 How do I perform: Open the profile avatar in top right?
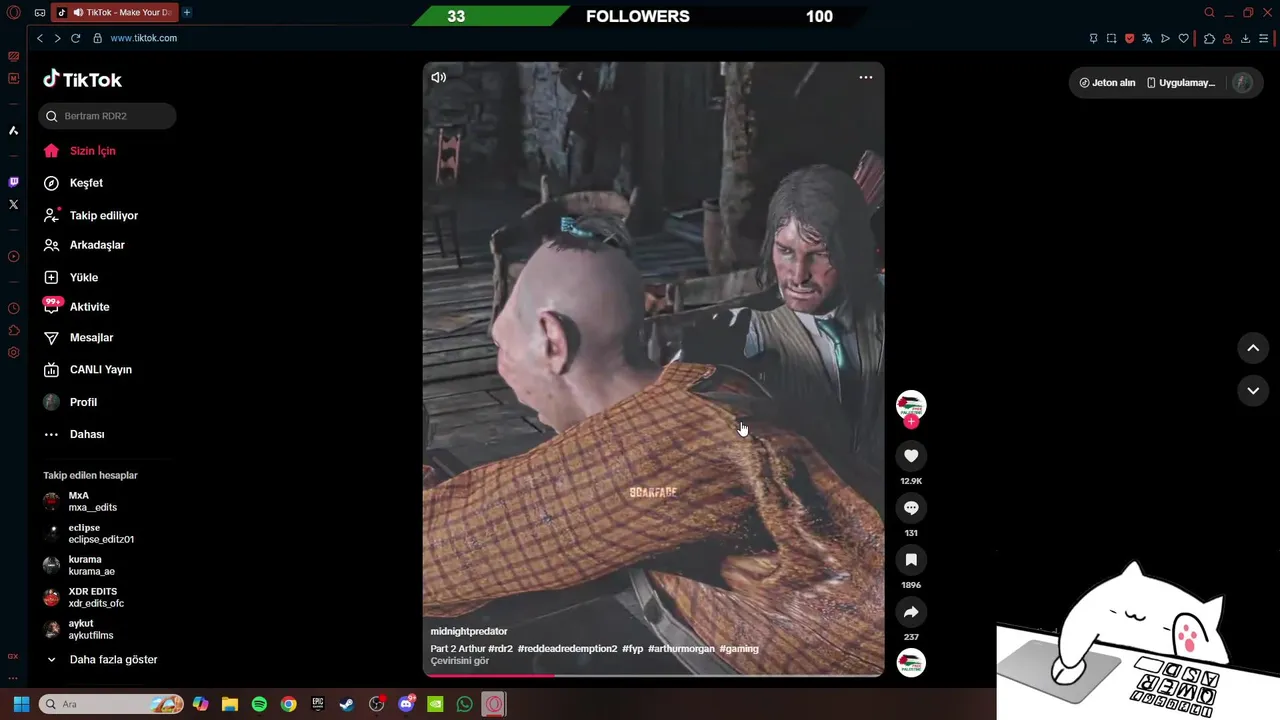1243,83
